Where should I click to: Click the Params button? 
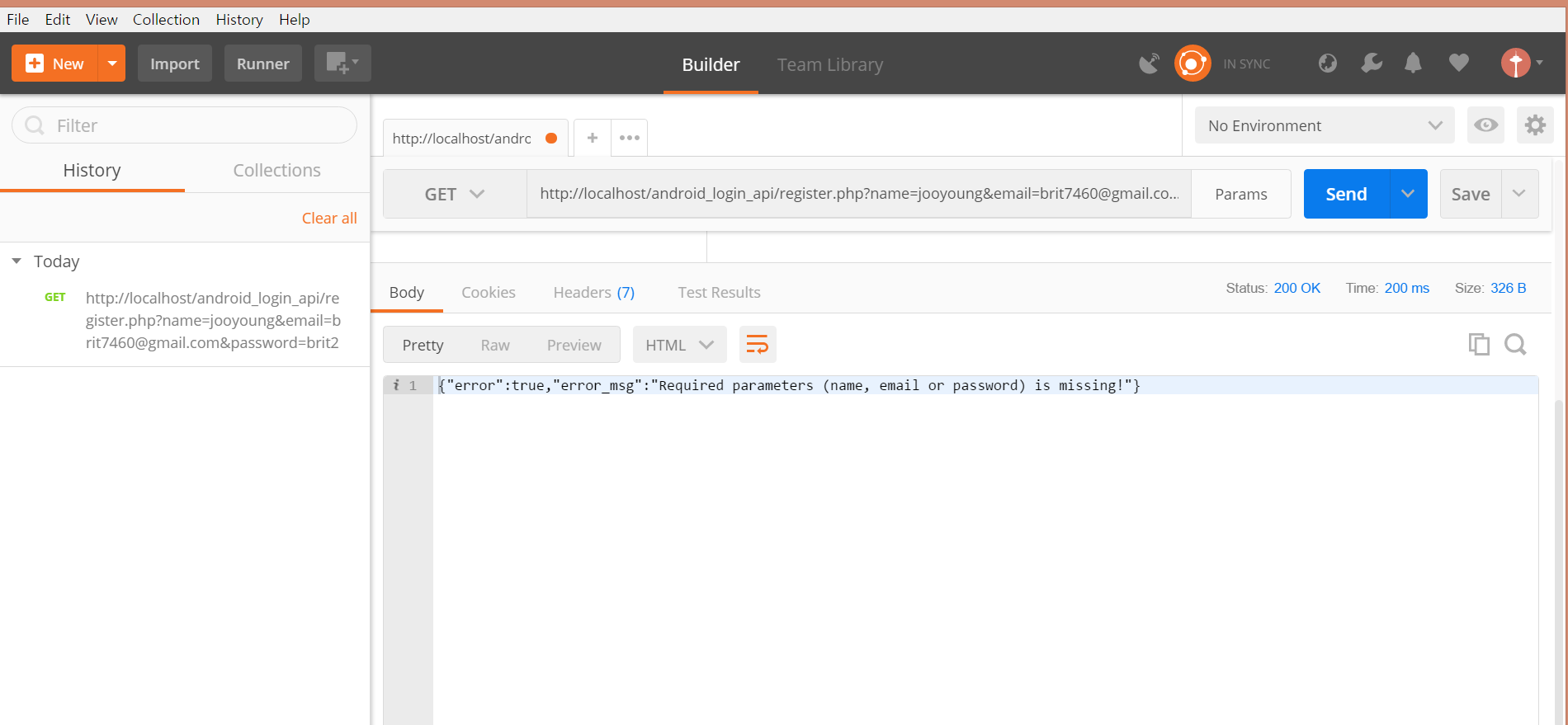click(x=1240, y=194)
